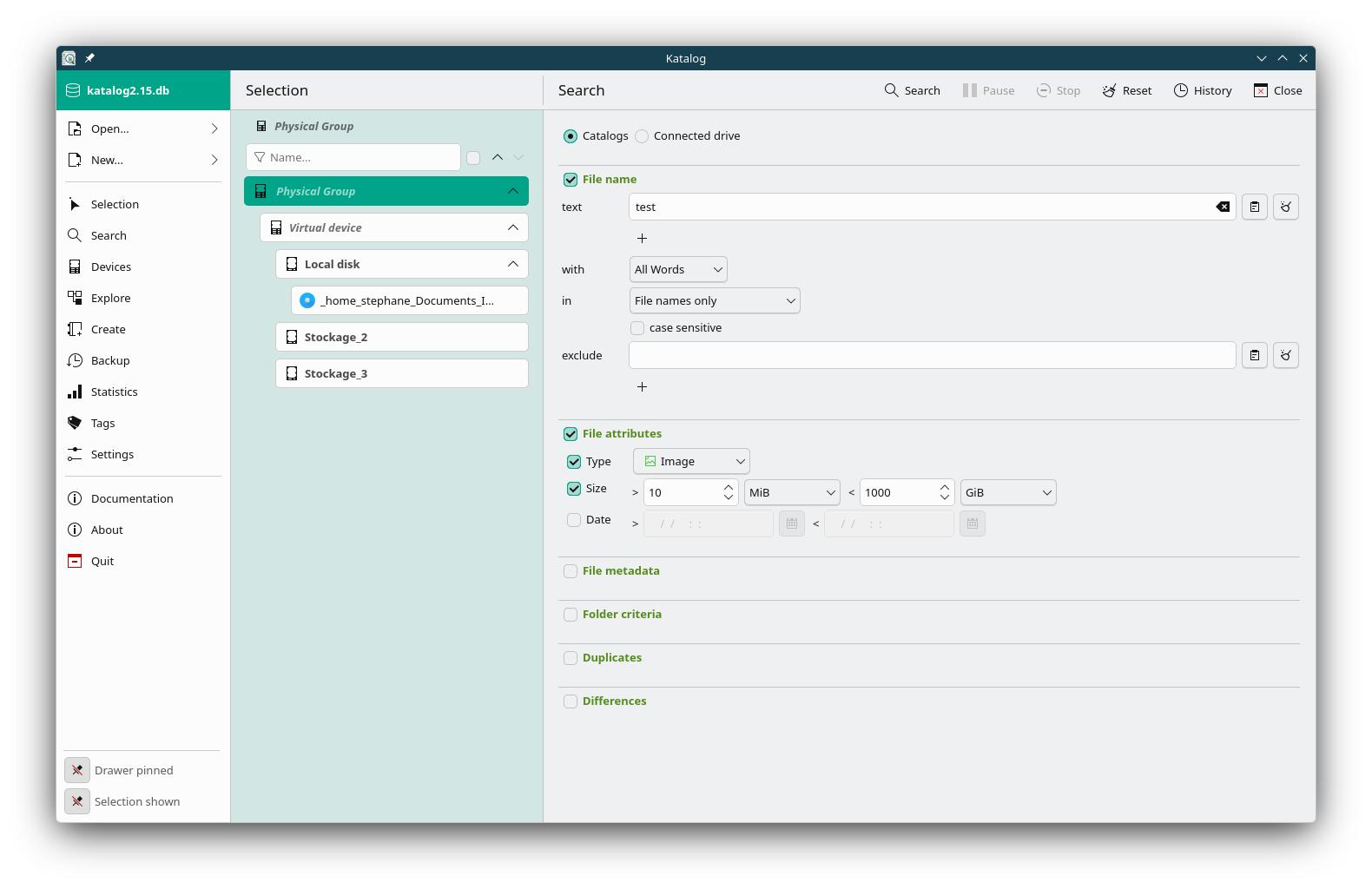Start the search with the Search toolbar button

(x=912, y=90)
